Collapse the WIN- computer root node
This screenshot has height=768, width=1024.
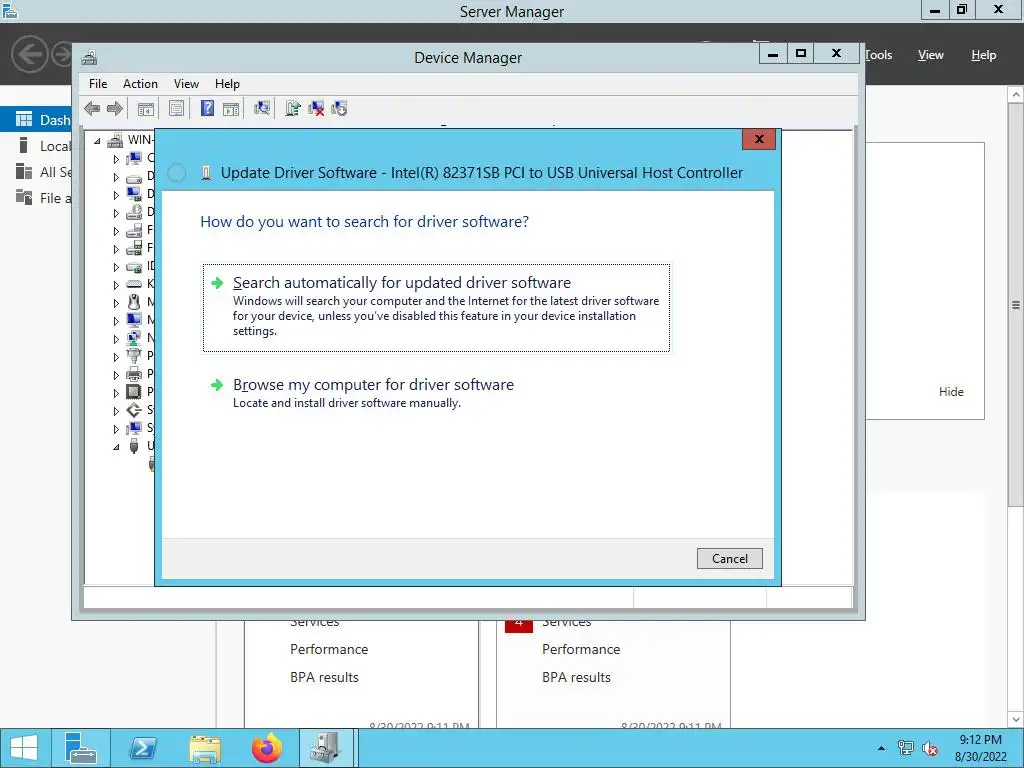97,140
